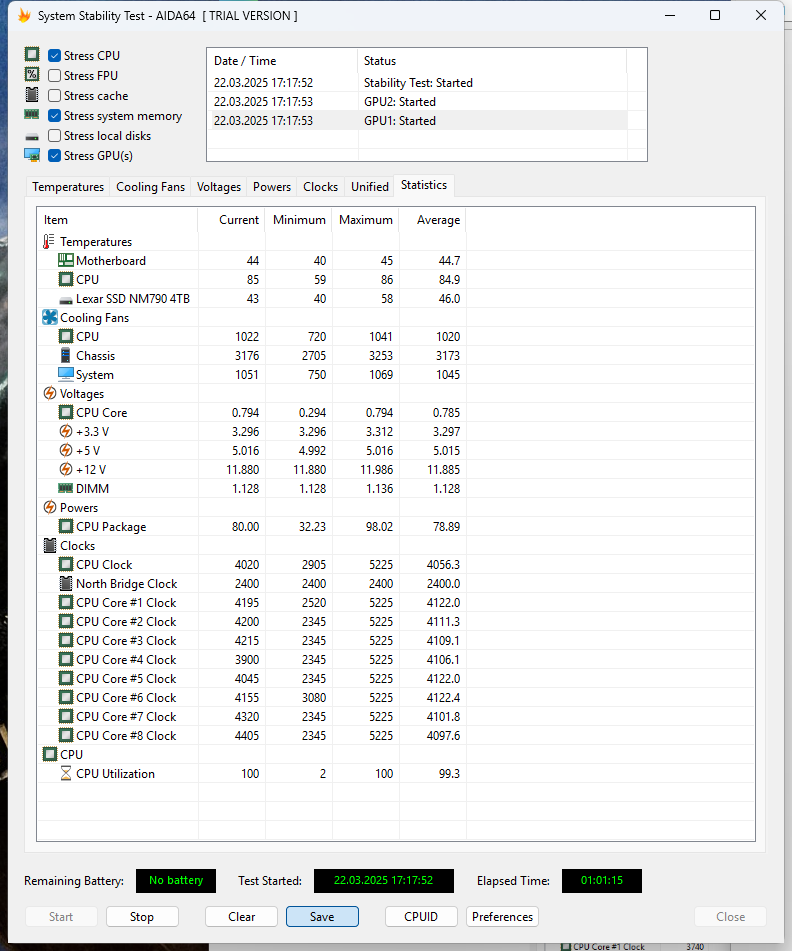The image size is (792, 951).
Task: Disable the Stress CPU checkbox
Action: [x=55, y=56]
